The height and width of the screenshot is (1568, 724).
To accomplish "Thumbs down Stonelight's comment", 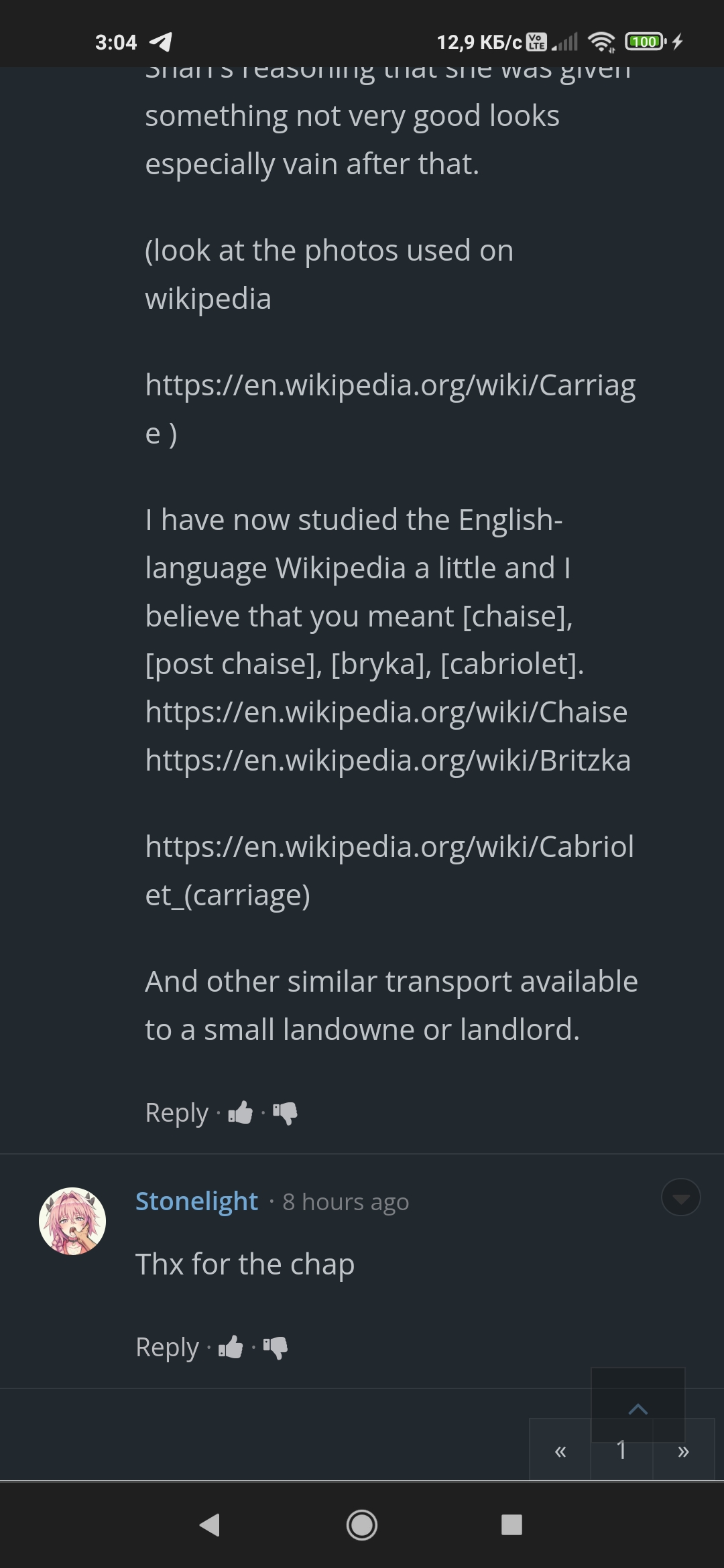I will point(275,1347).
